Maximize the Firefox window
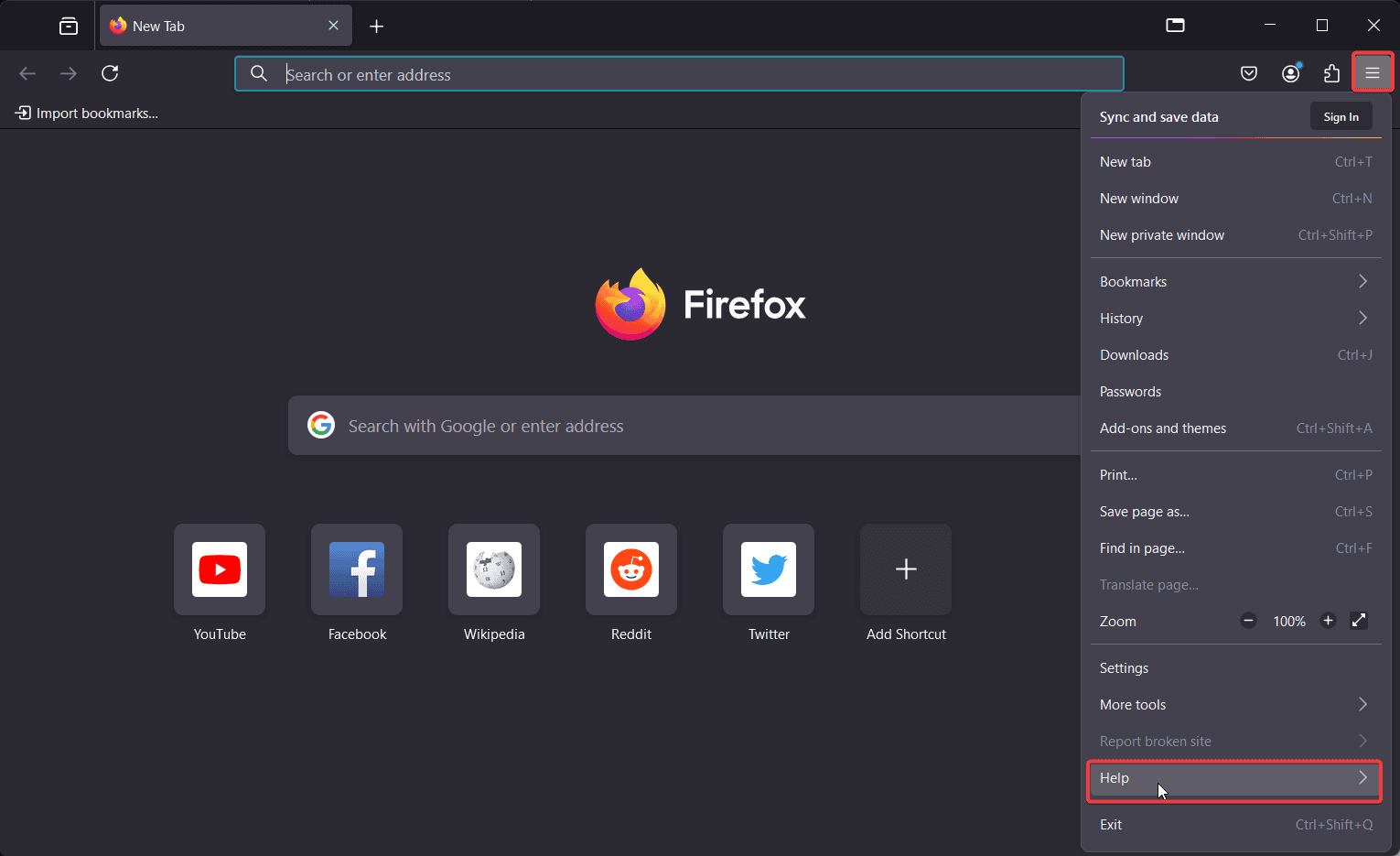1400x856 pixels. coord(1322,26)
